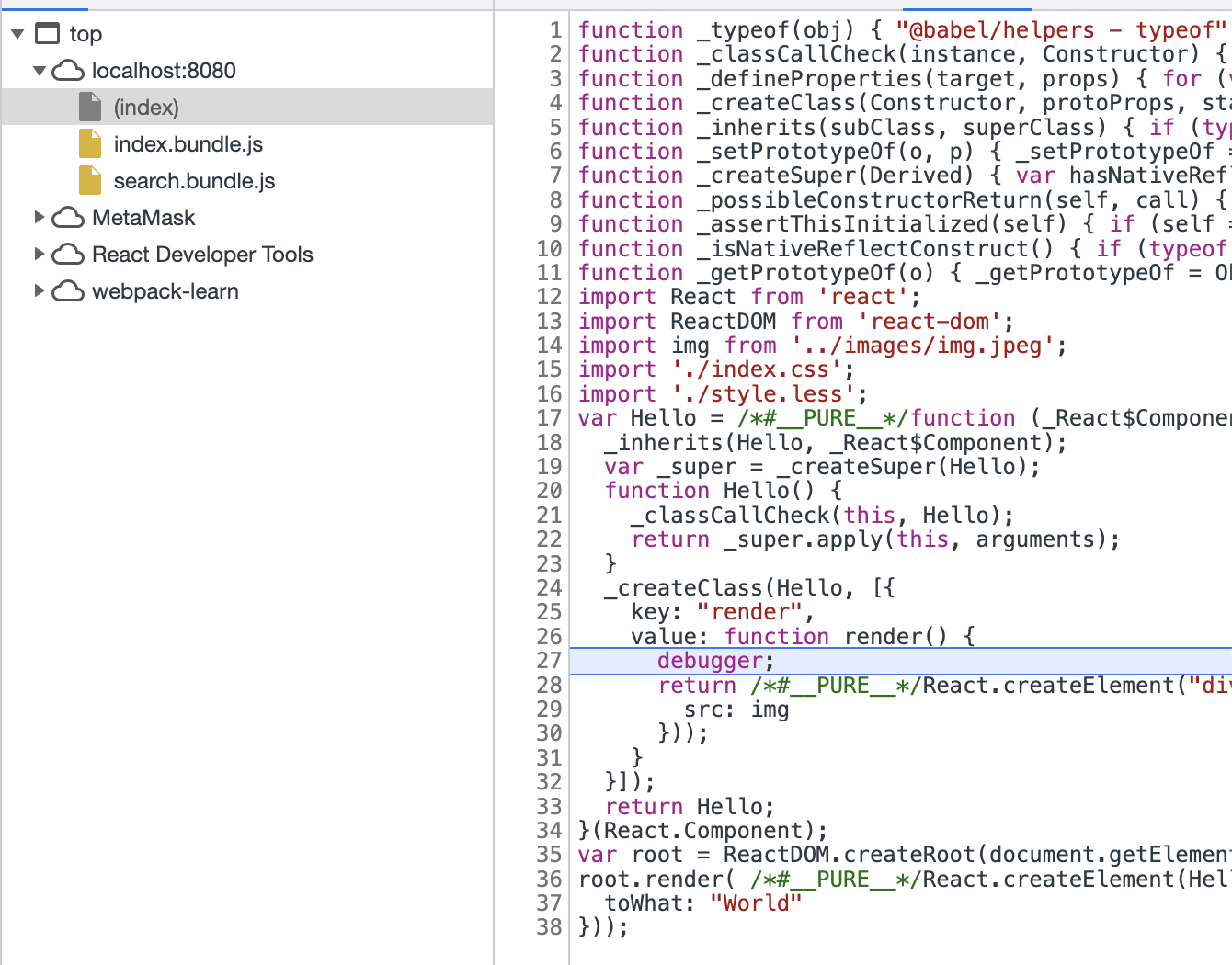Click the index.bundle.js yellow file icon

tap(90, 143)
